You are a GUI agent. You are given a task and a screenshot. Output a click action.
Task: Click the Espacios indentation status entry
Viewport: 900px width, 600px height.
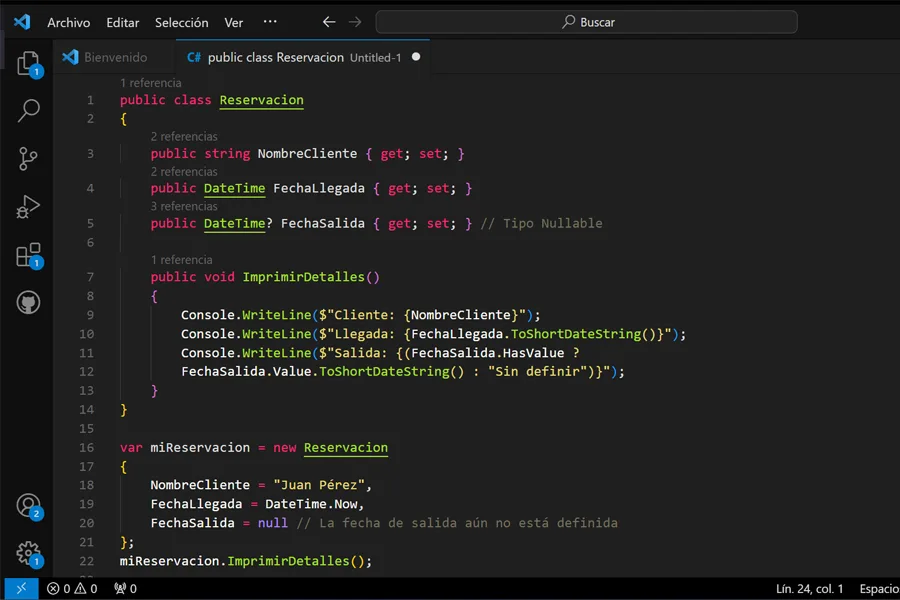click(879, 589)
